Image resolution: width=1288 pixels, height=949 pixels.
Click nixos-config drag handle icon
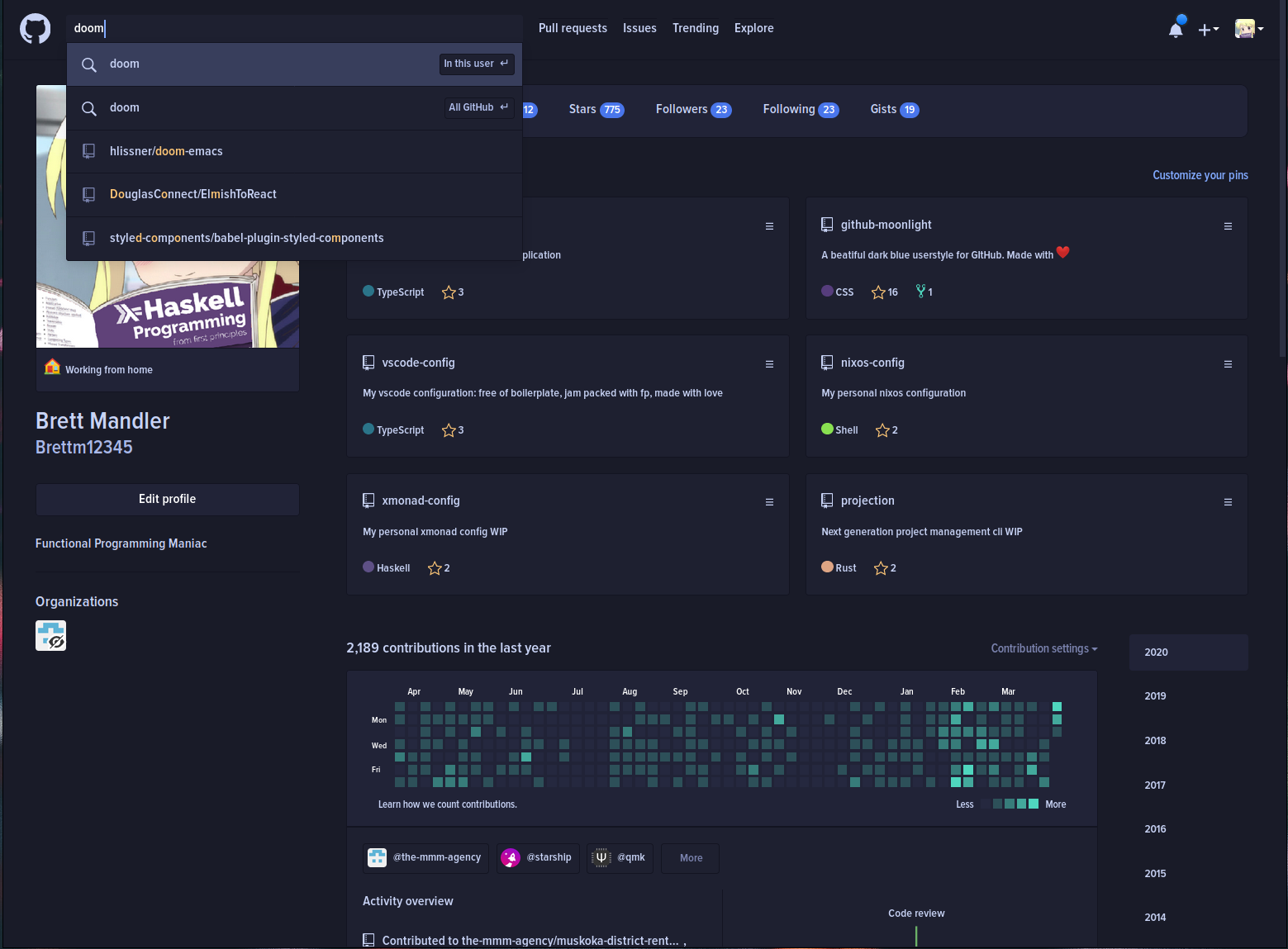point(1228,364)
